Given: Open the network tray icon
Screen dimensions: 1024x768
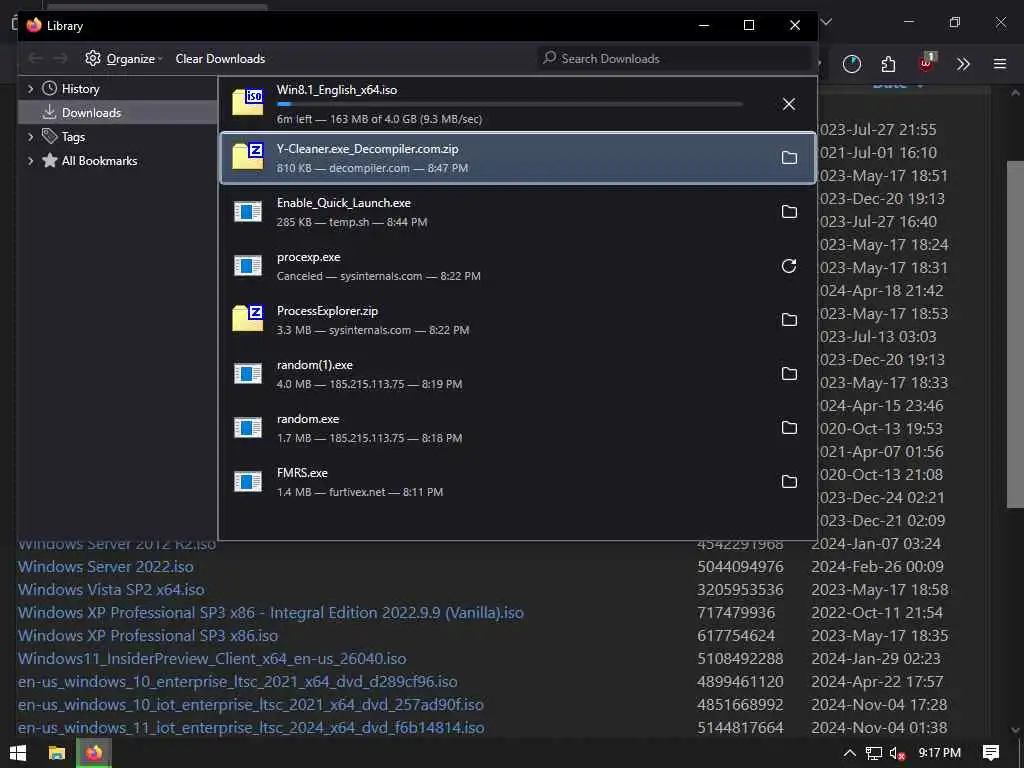Looking at the screenshot, I should 874,753.
